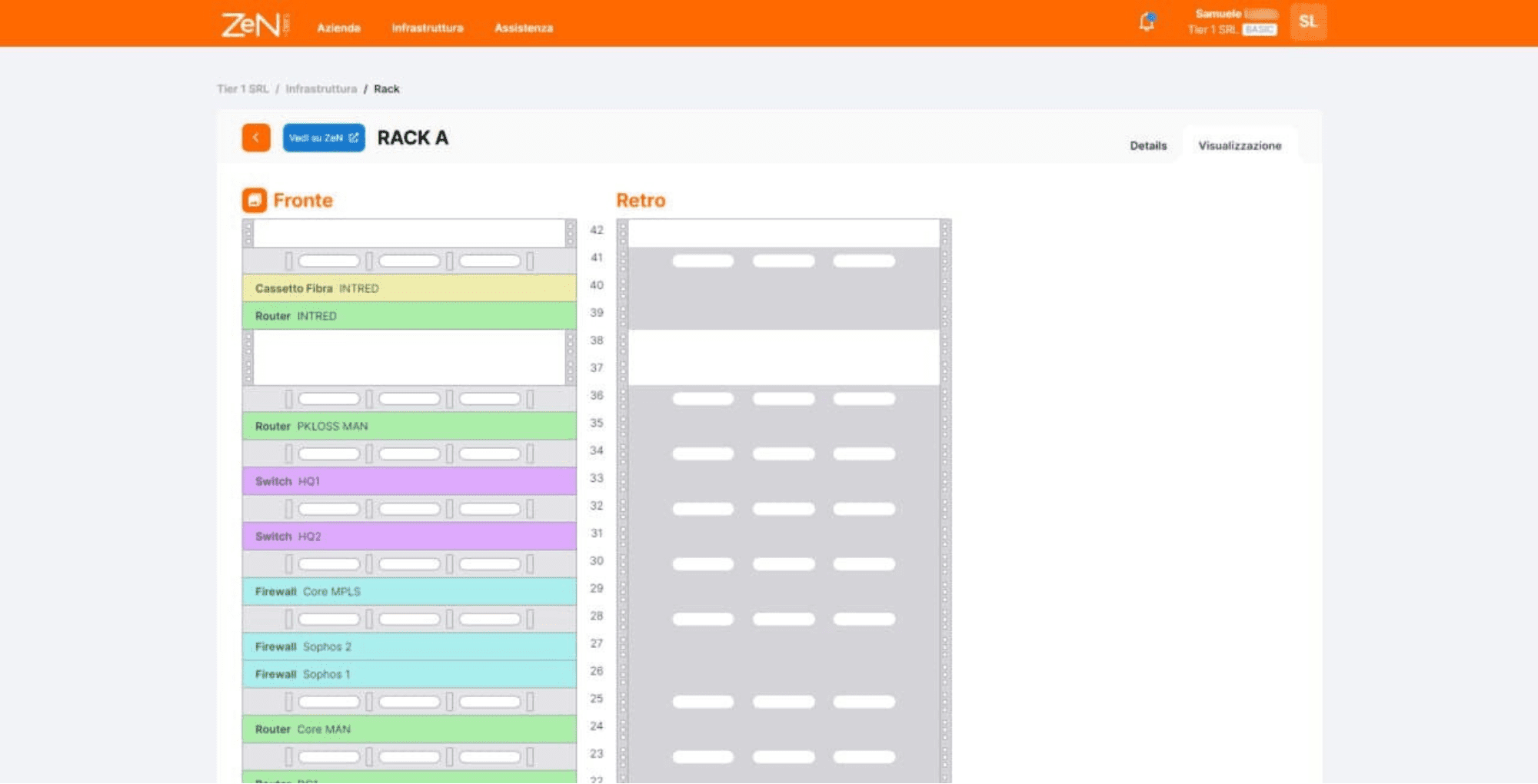Go to Tier 1 SRL breadcrumb
Screen dimensions: 1538x784
click(243, 89)
